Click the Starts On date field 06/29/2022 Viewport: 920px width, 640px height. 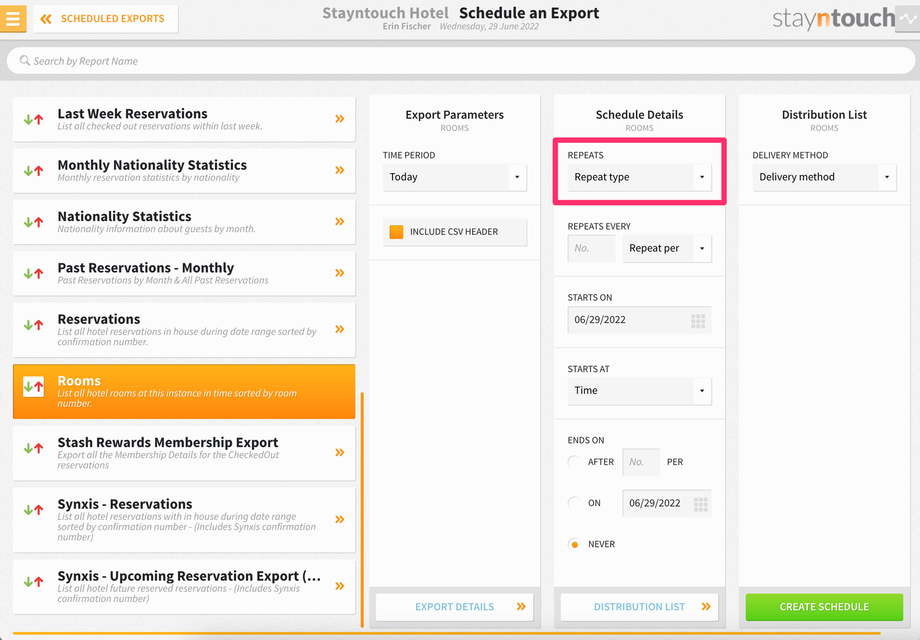pos(640,320)
